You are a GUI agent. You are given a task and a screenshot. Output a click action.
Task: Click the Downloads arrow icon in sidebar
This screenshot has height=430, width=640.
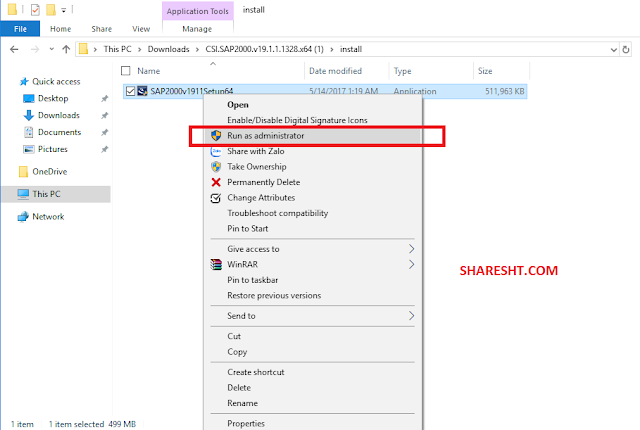(x=29, y=115)
